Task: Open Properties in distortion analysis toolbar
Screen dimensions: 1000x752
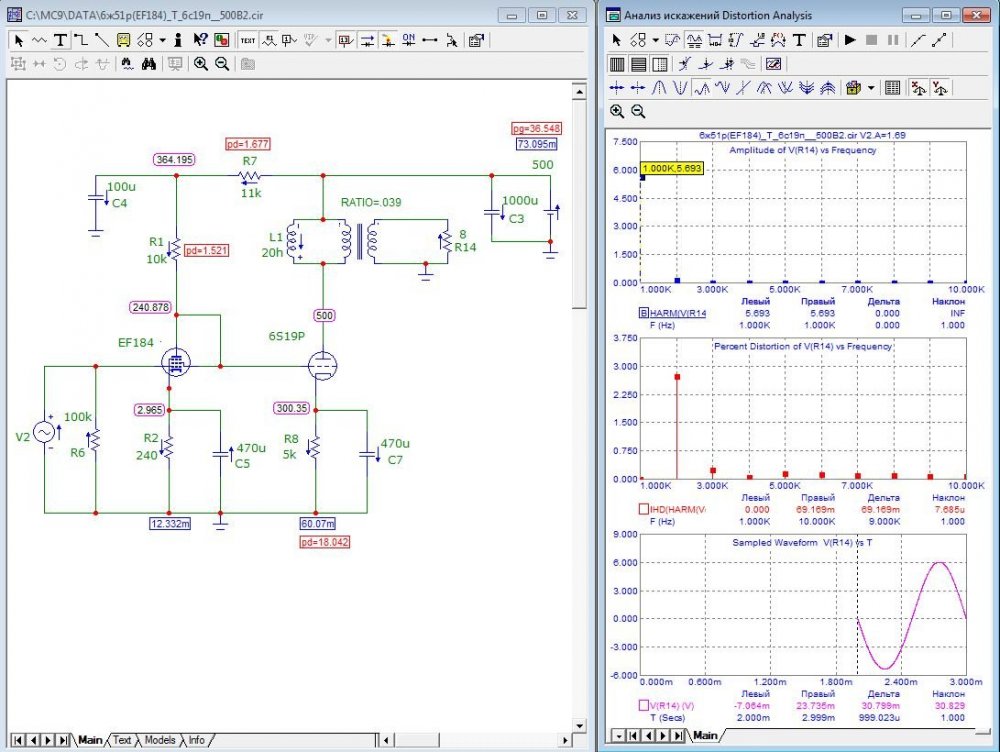Action: 824,41
